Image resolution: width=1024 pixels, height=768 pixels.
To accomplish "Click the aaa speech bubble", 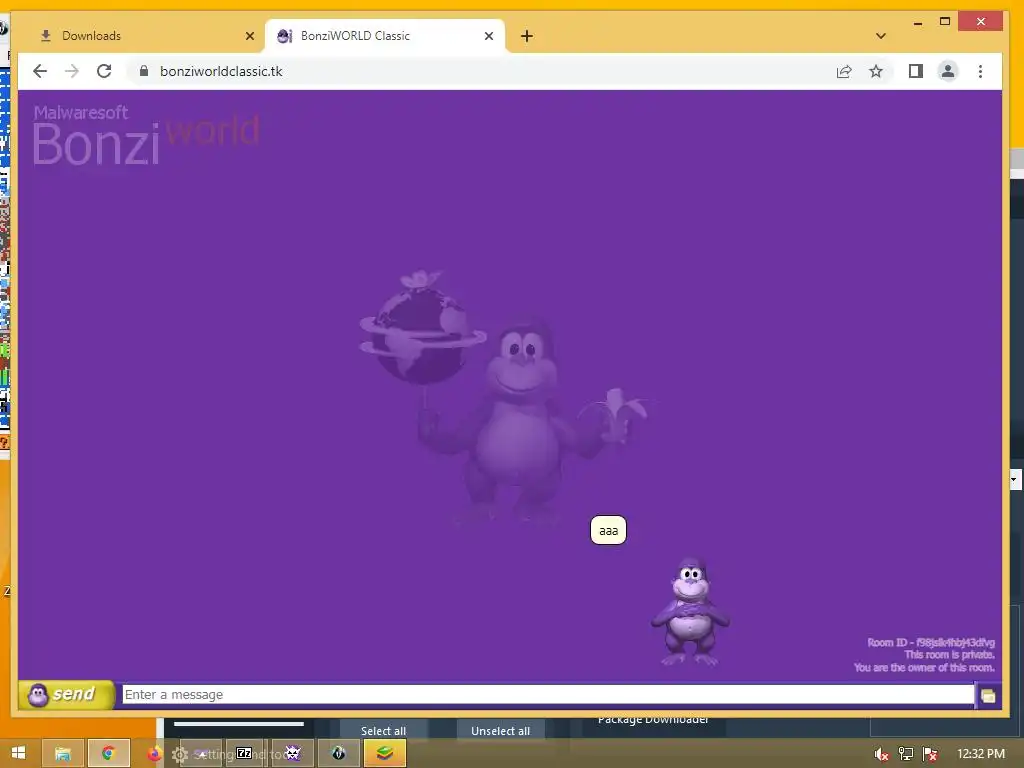I will [x=608, y=530].
